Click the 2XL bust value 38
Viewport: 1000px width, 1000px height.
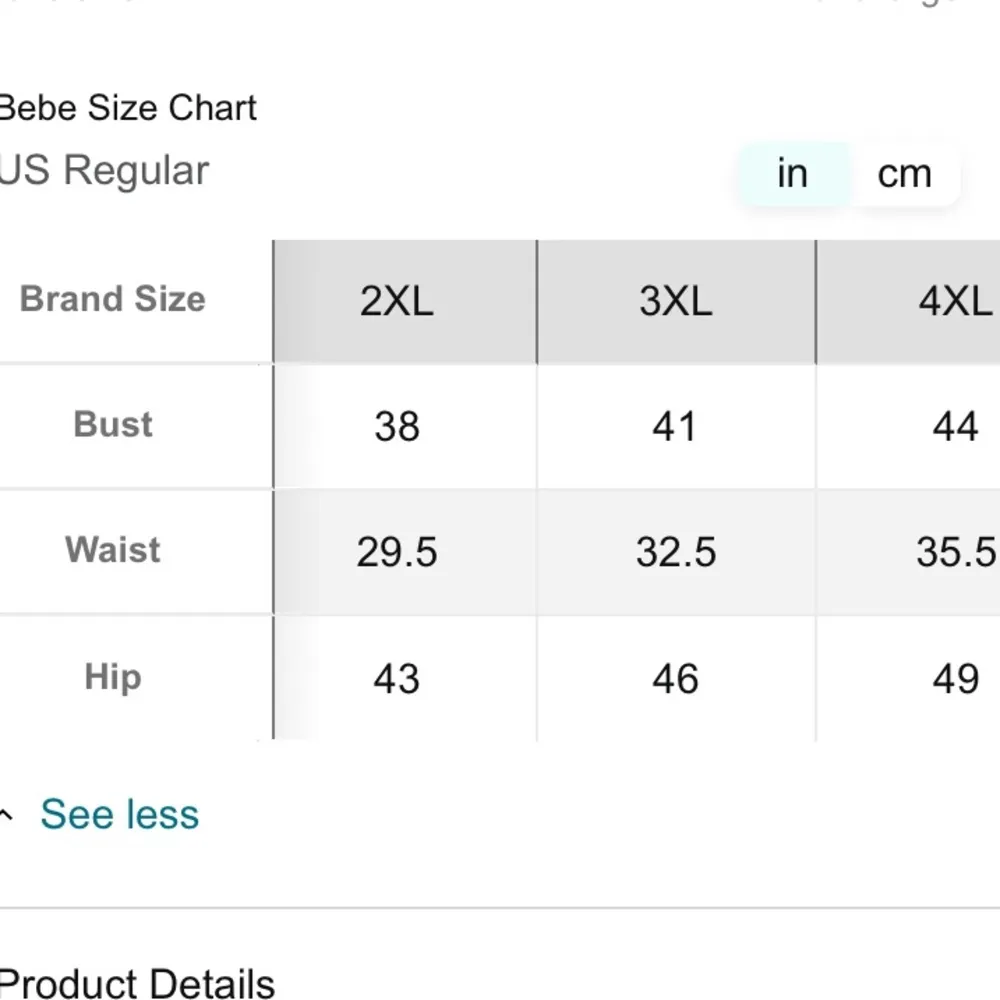[x=397, y=427]
